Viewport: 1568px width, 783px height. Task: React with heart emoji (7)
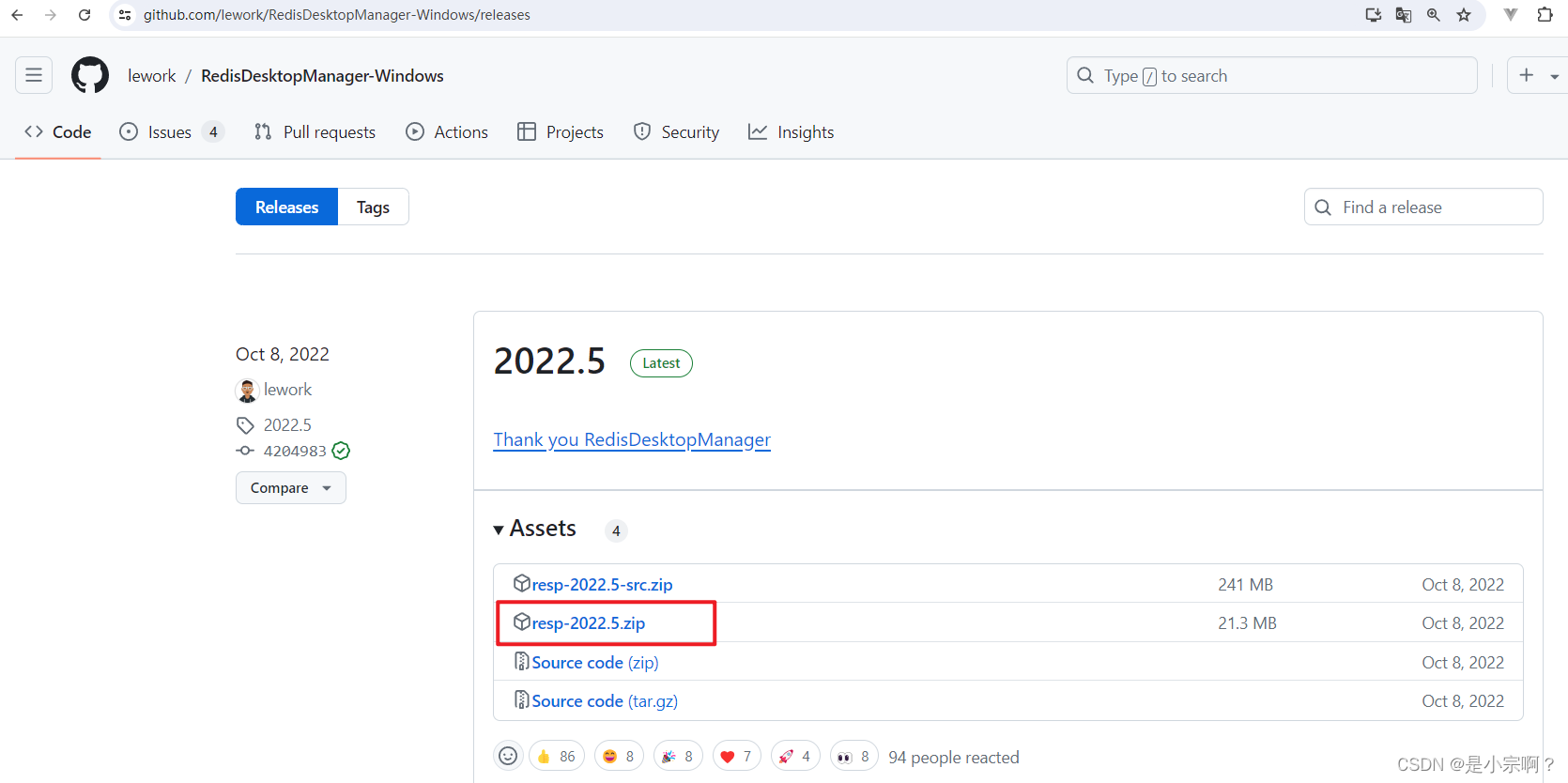point(737,756)
